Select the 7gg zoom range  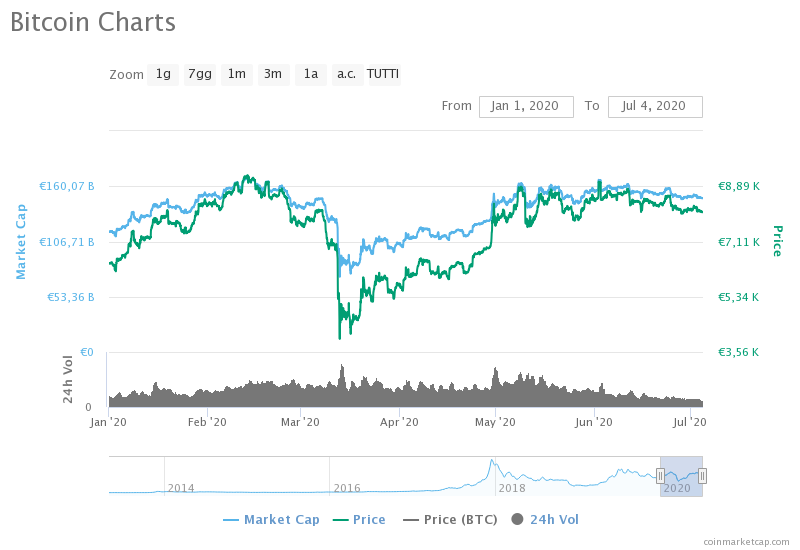pos(199,74)
